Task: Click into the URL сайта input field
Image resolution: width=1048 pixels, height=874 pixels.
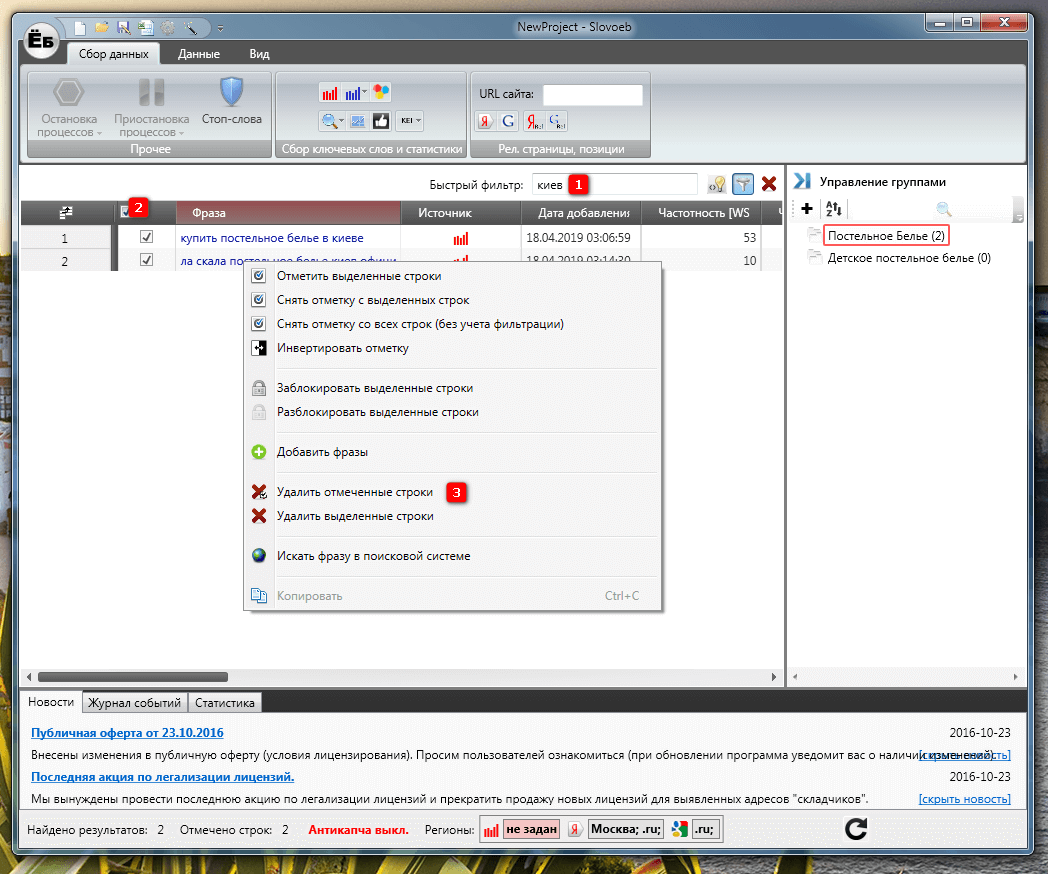Action: click(593, 94)
